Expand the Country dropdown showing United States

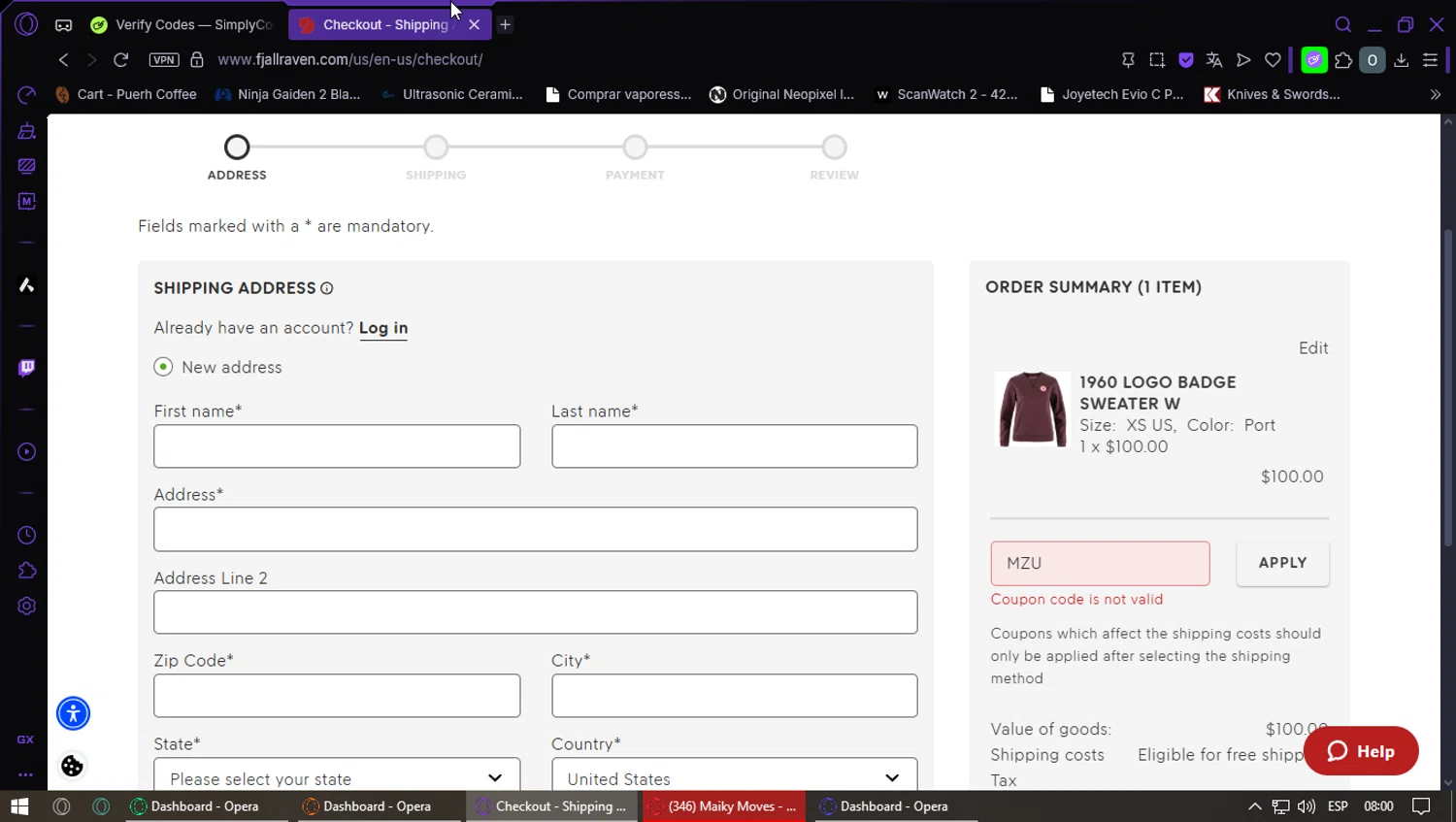coord(734,774)
